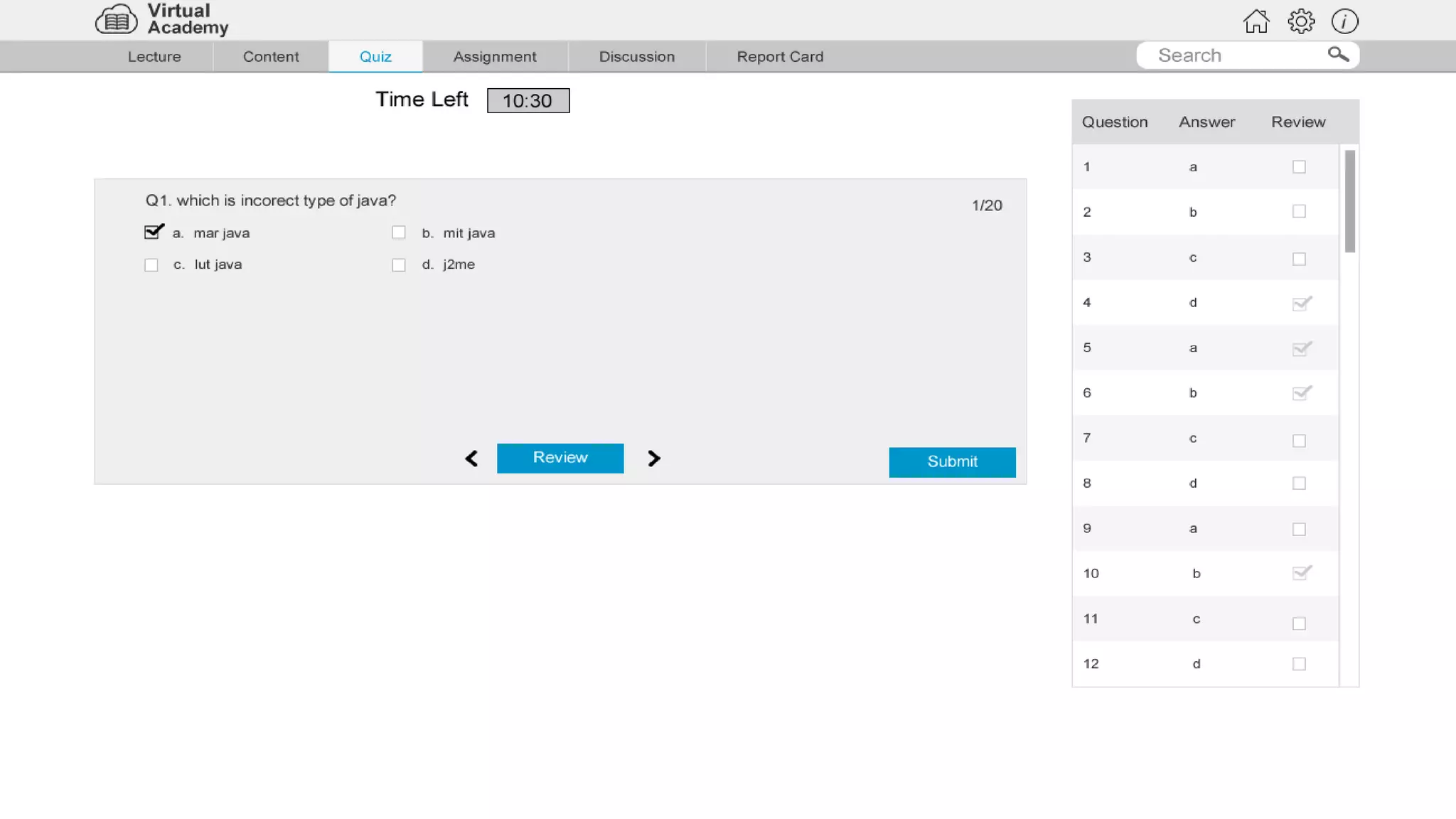Click the question list scrollbar
Viewport: 1456px width, 819px height.
(1349, 201)
